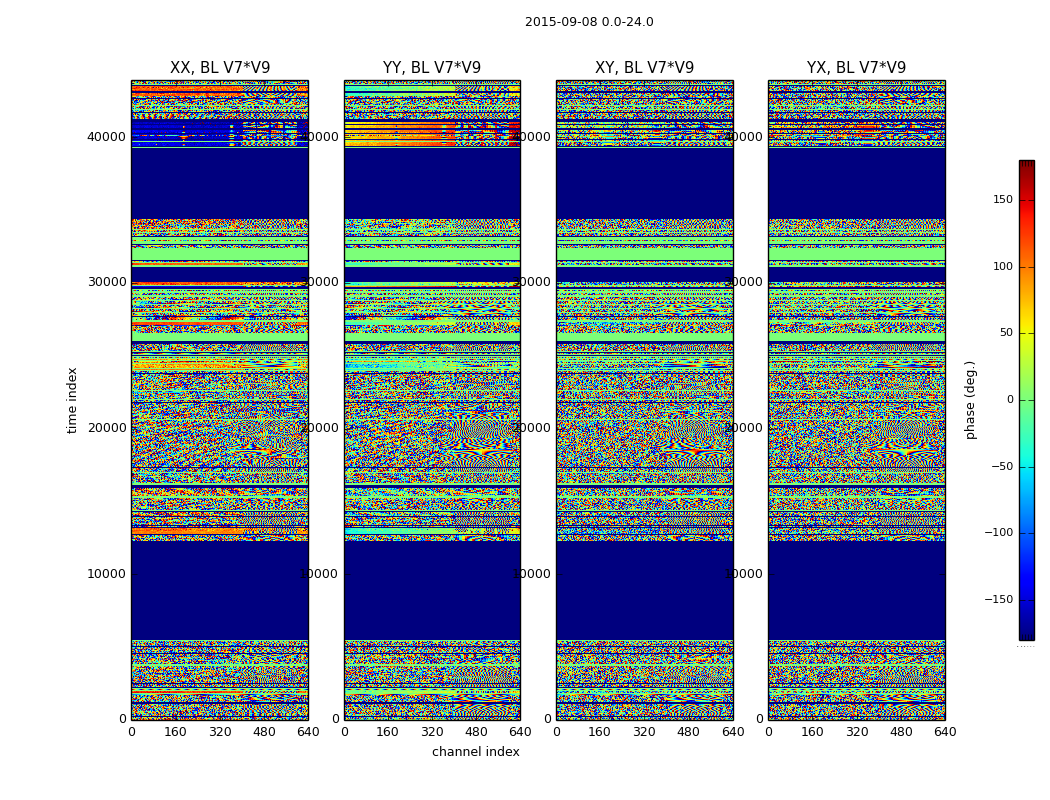The image size is (1050, 800).
Task: Click the colorbar tick label 150
Action: tap(1002, 199)
